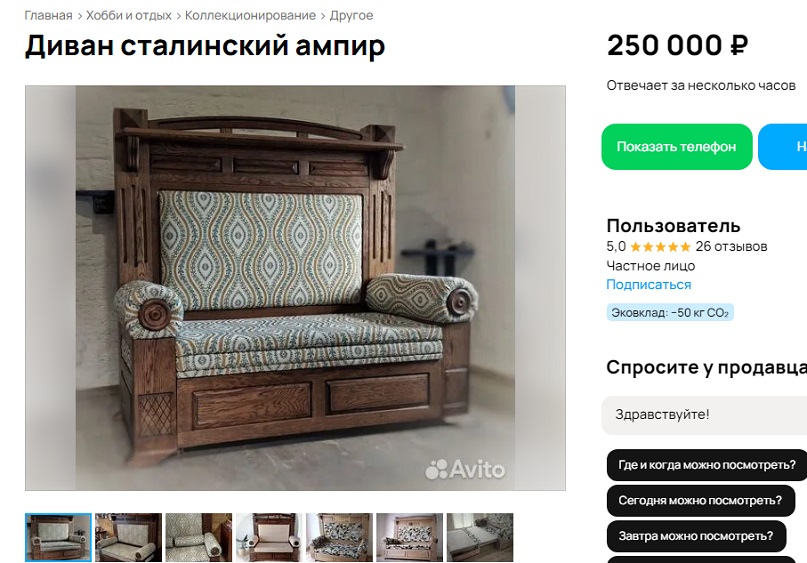
Task: Choose Где и когда можно посмотреть? prompt
Action: [707, 465]
